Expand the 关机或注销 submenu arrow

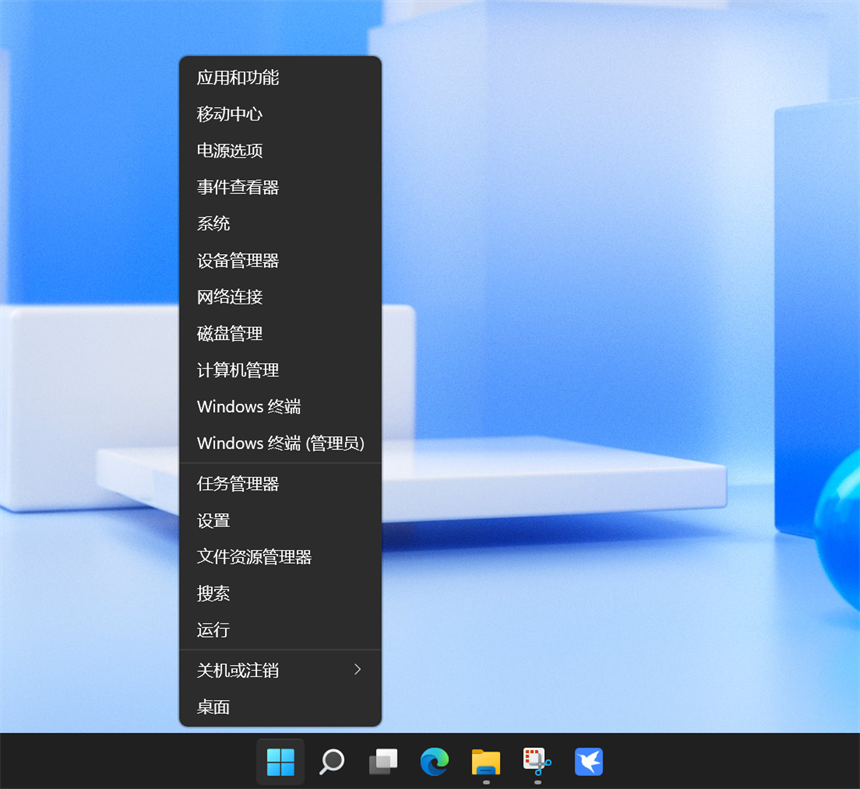coord(357,670)
